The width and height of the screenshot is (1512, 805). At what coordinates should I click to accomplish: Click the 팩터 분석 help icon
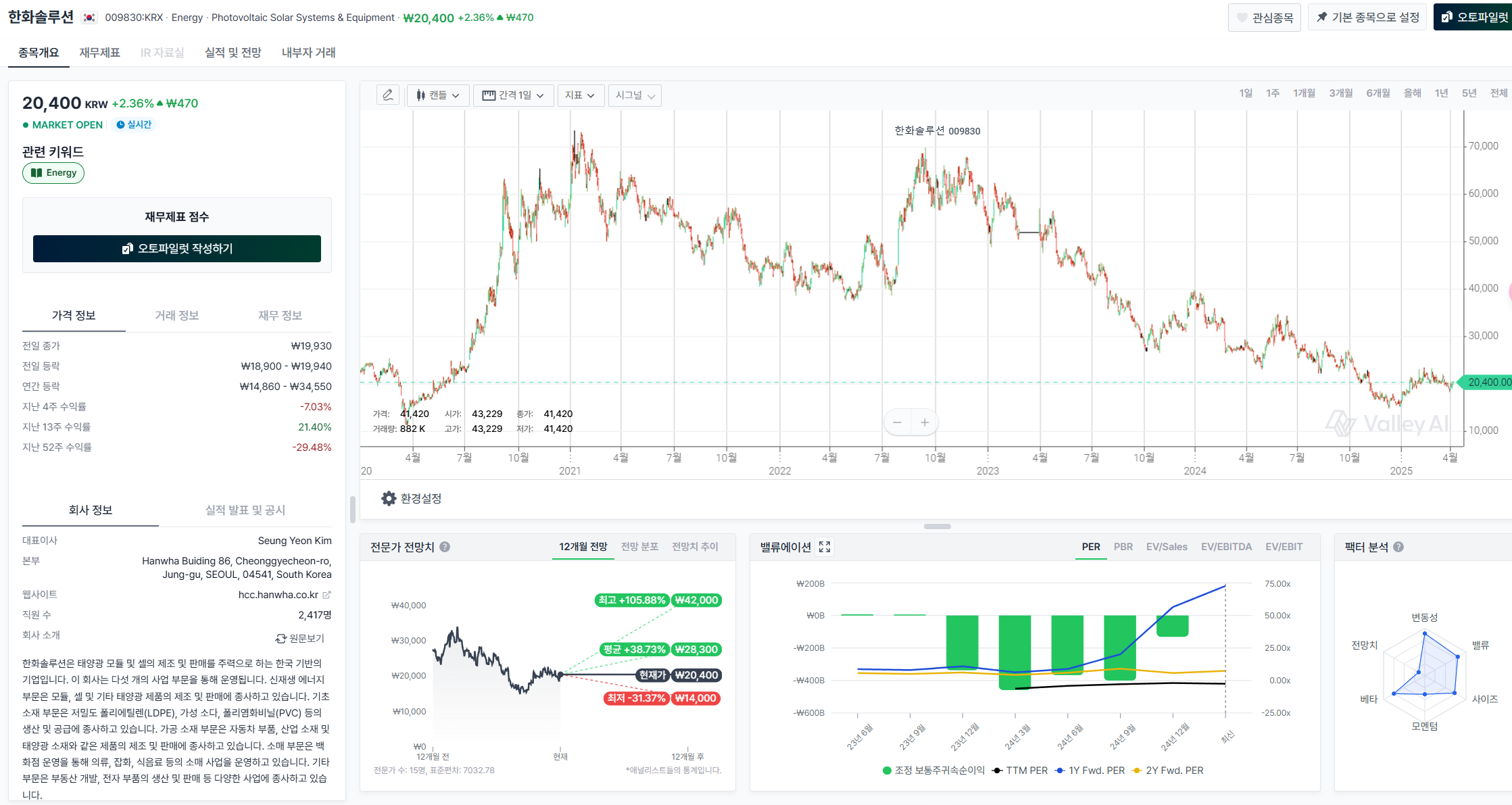click(x=1398, y=547)
